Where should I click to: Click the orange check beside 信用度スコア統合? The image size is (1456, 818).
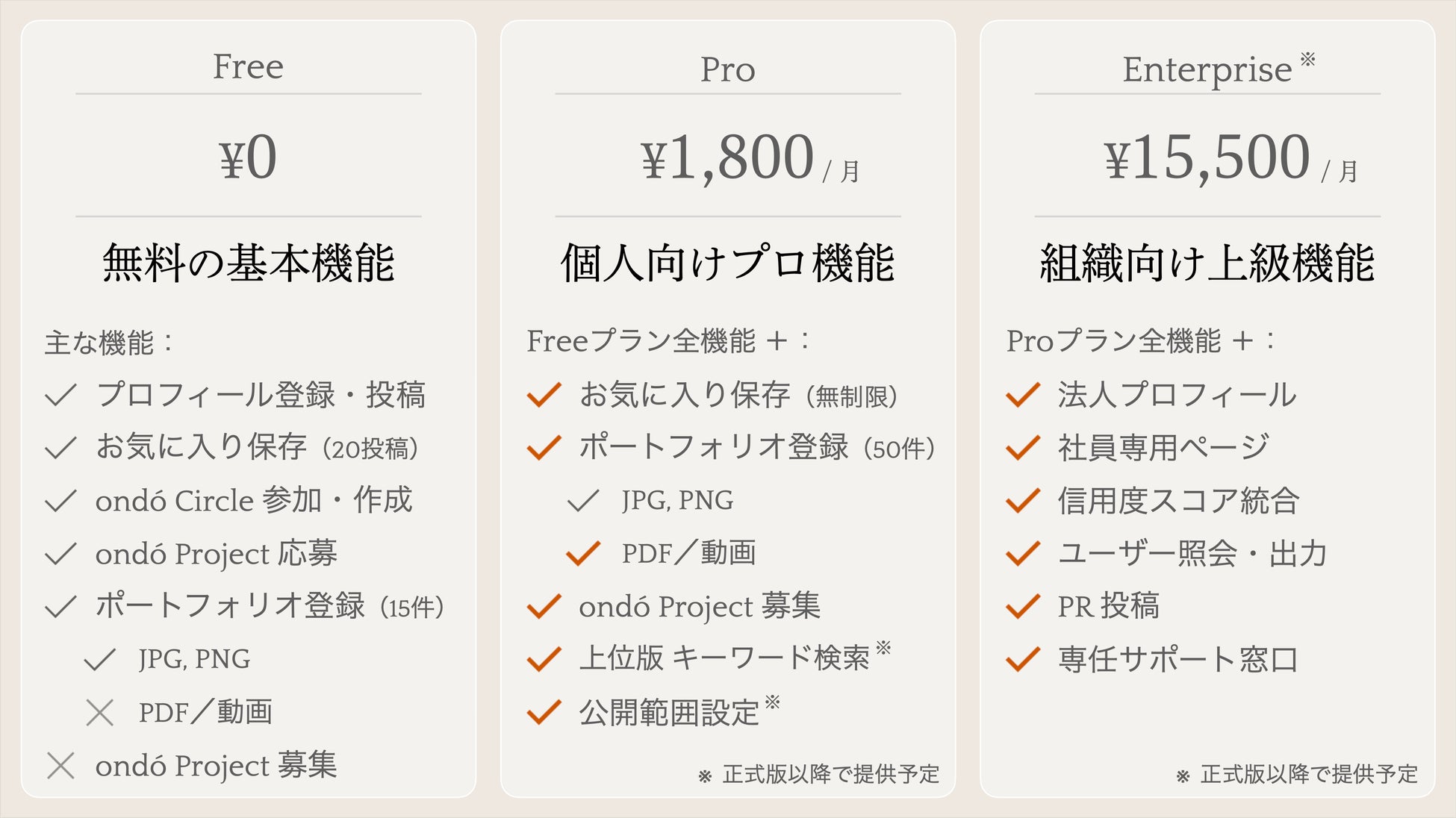(x=1022, y=501)
